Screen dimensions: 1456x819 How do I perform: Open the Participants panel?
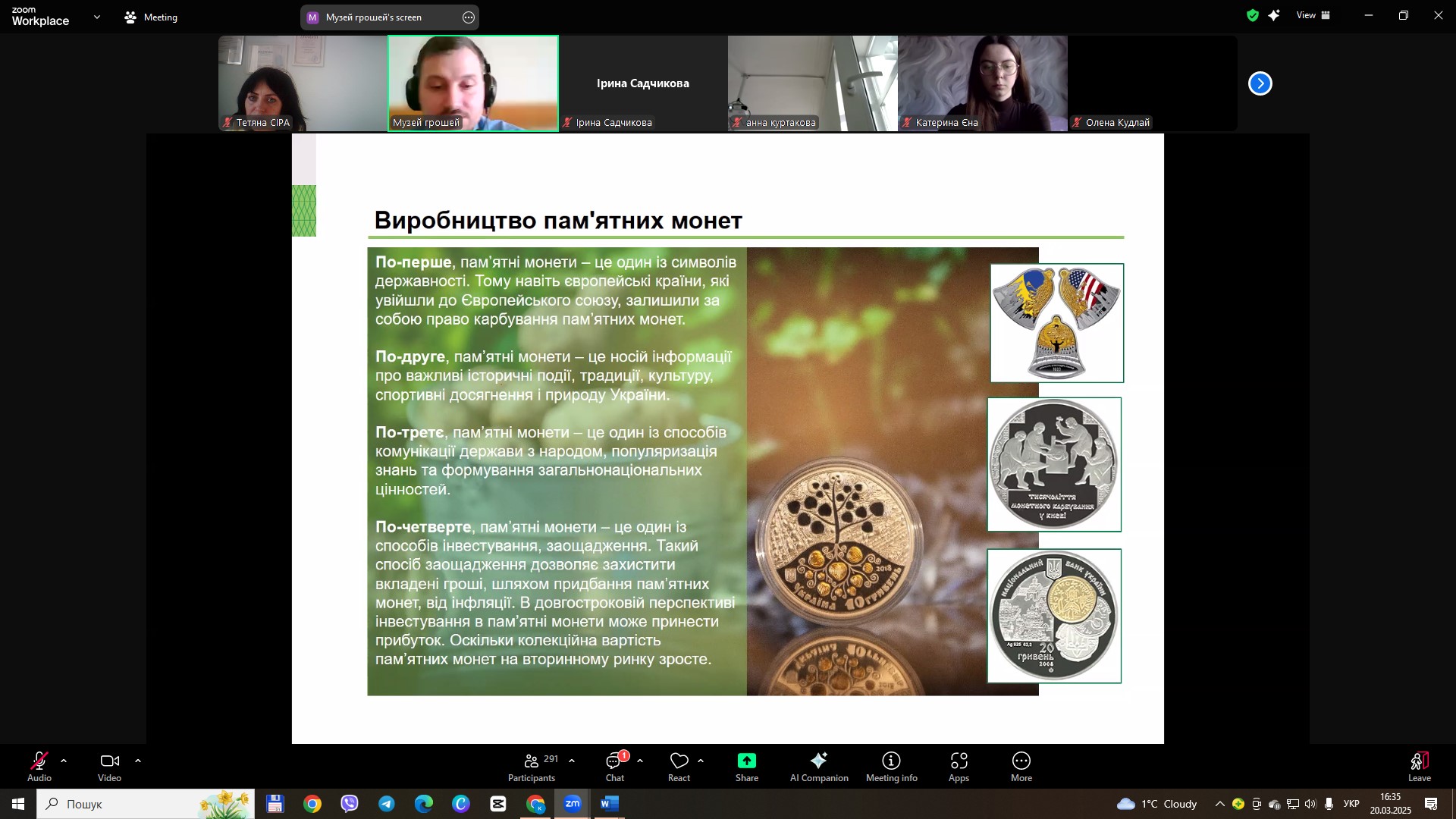(x=532, y=767)
